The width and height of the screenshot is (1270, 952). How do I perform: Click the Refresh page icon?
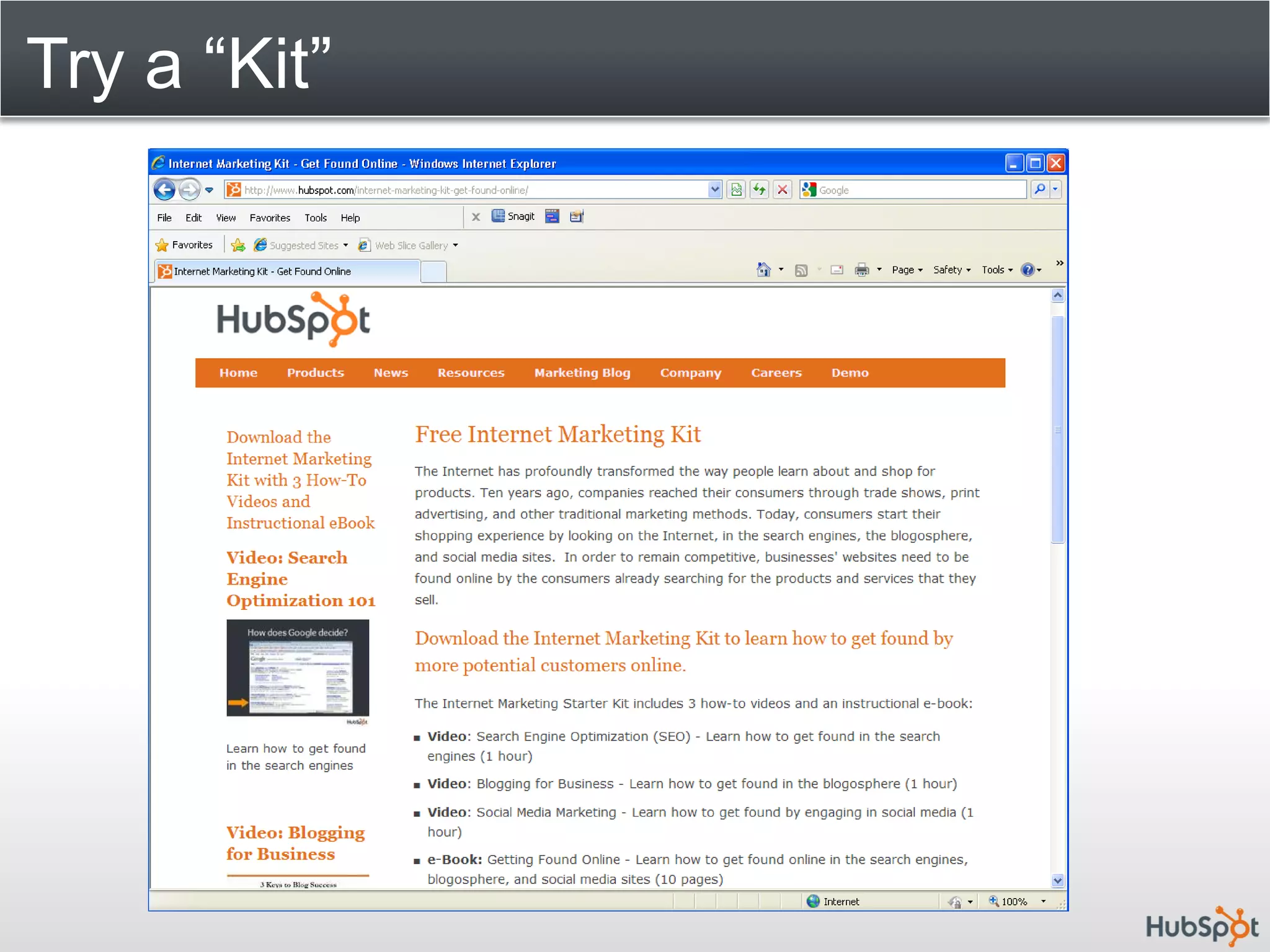point(759,190)
